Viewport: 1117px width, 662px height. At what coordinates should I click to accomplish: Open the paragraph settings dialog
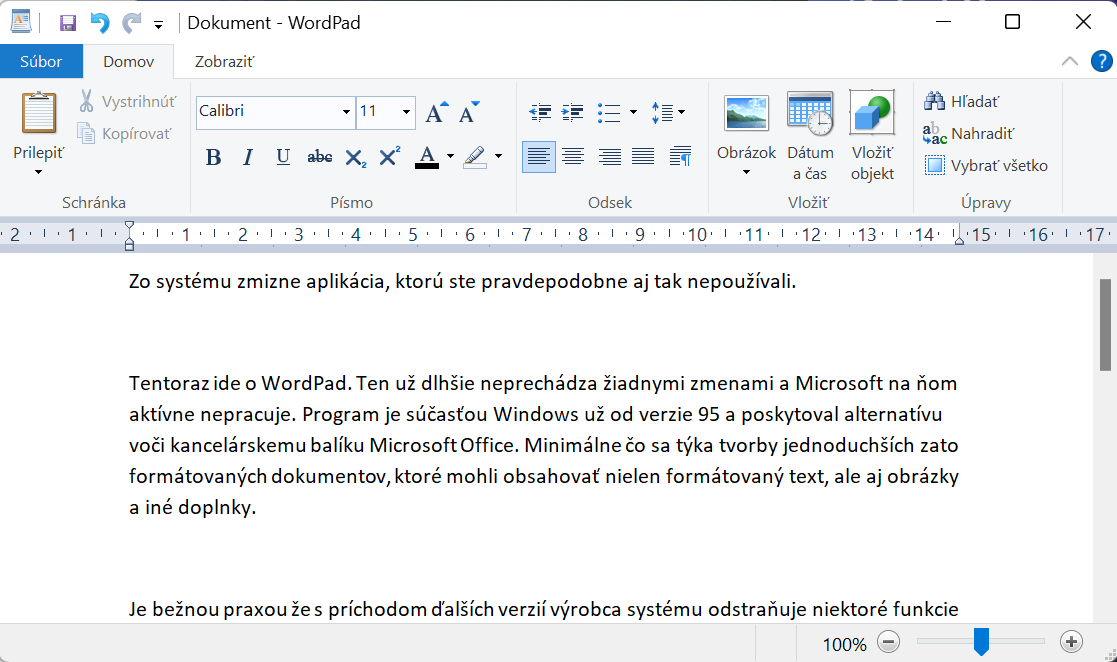point(680,157)
